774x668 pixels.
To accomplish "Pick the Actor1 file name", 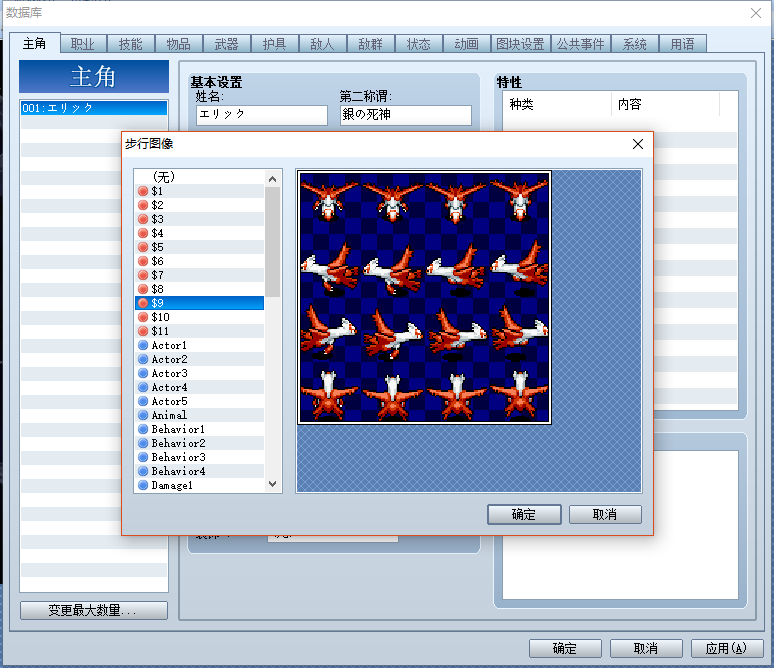I will point(169,345).
